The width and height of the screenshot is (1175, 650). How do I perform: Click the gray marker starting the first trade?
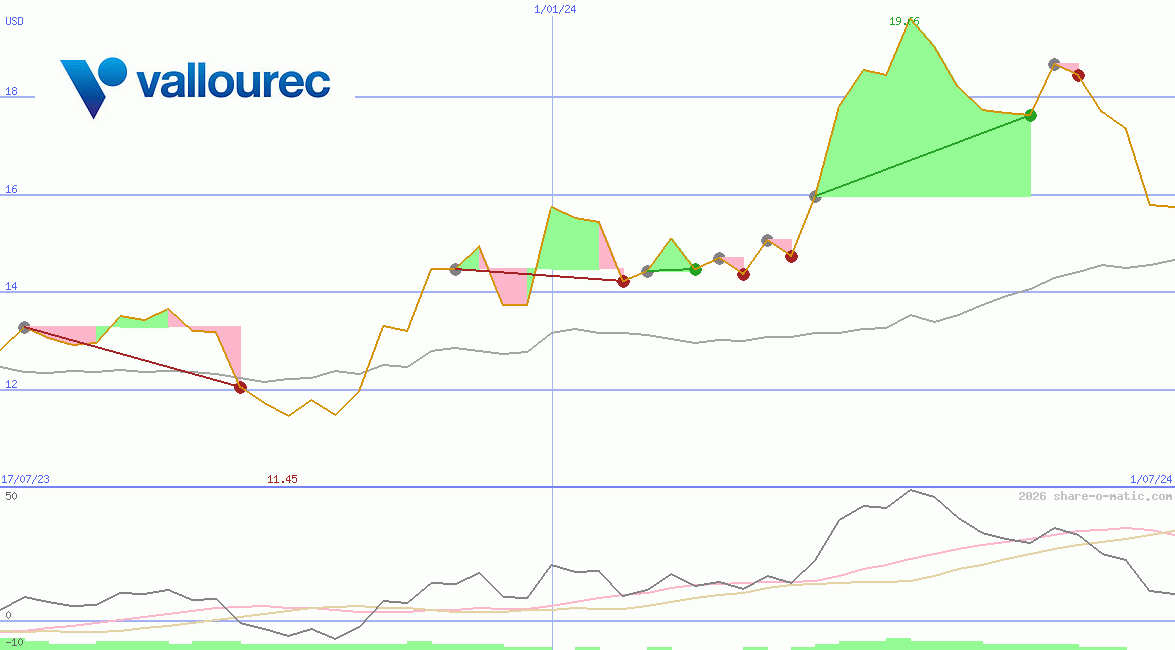(24, 328)
